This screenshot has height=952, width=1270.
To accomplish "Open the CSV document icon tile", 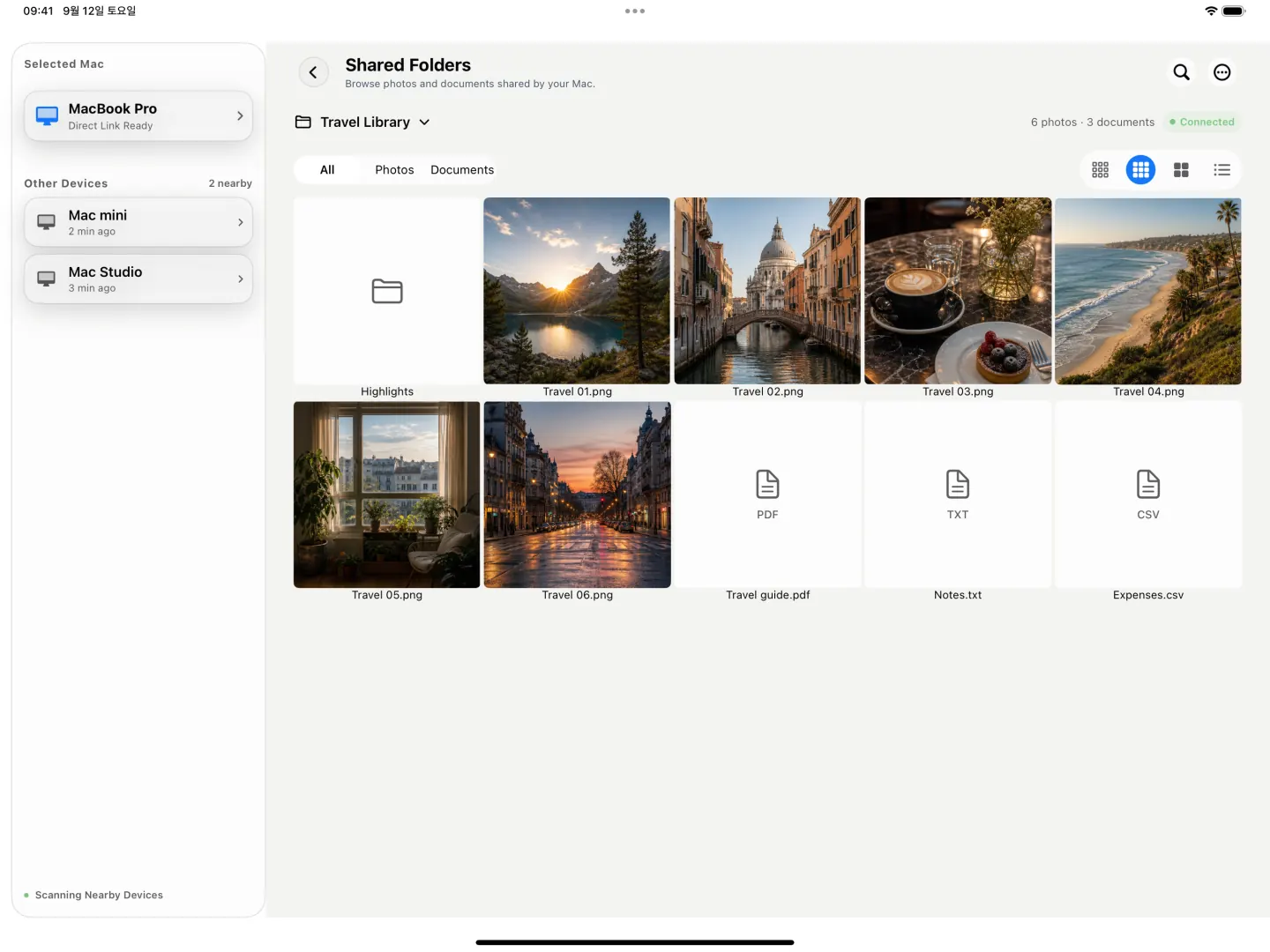I will tap(1148, 495).
